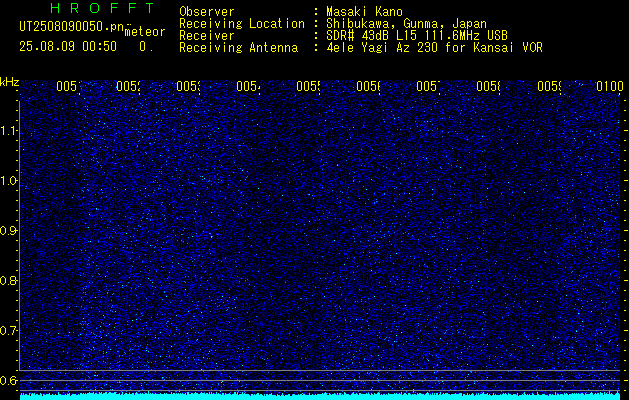629x400 pixels.
Task: Click the cyan signal level strip at bottom
Action: click(x=320, y=397)
